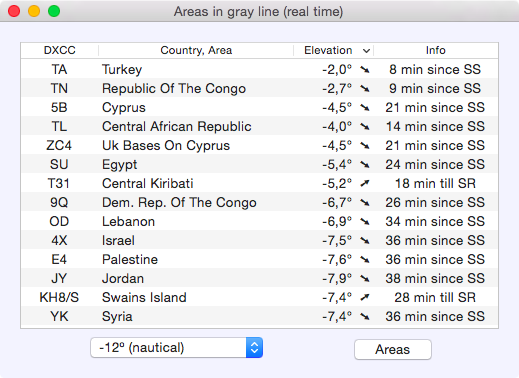
Task: Click the rising arrow icon for Swains Island
Action: (365, 297)
